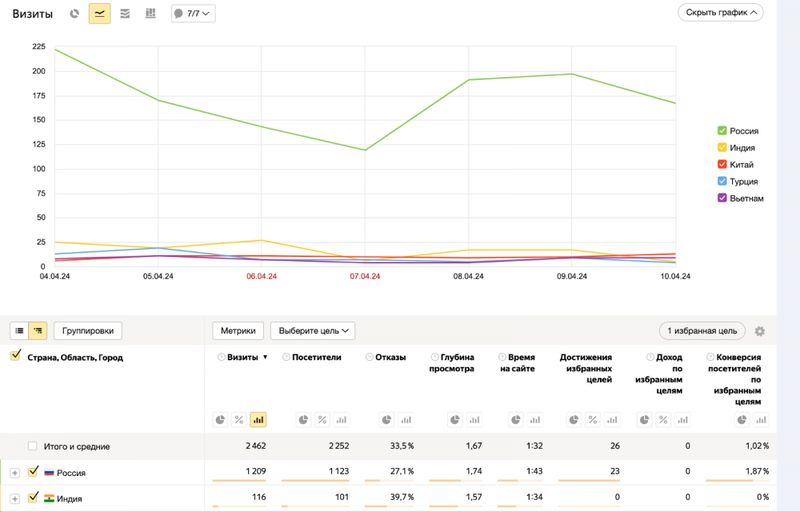Switch to pie chart view icon
The image size is (800, 512).
74,14
